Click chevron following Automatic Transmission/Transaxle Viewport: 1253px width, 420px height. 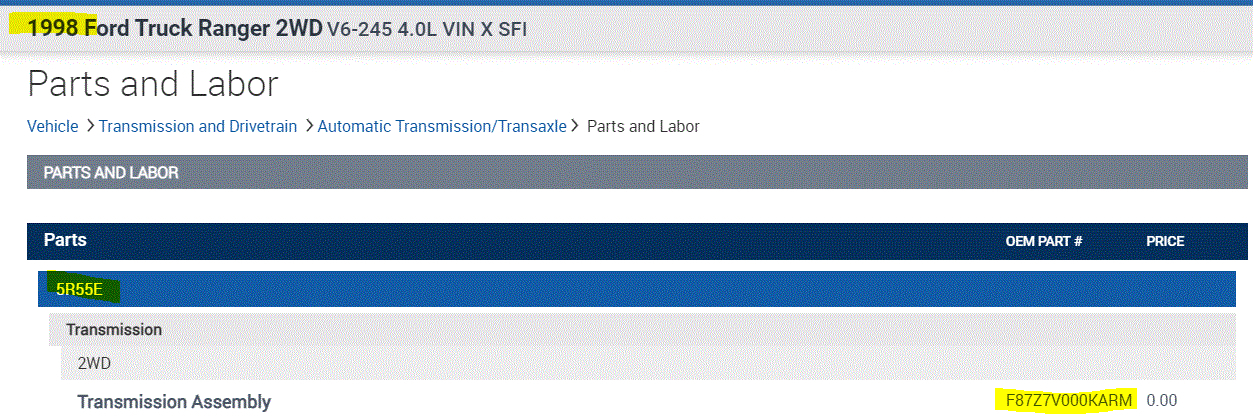pyautogui.click(x=575, y=126)
